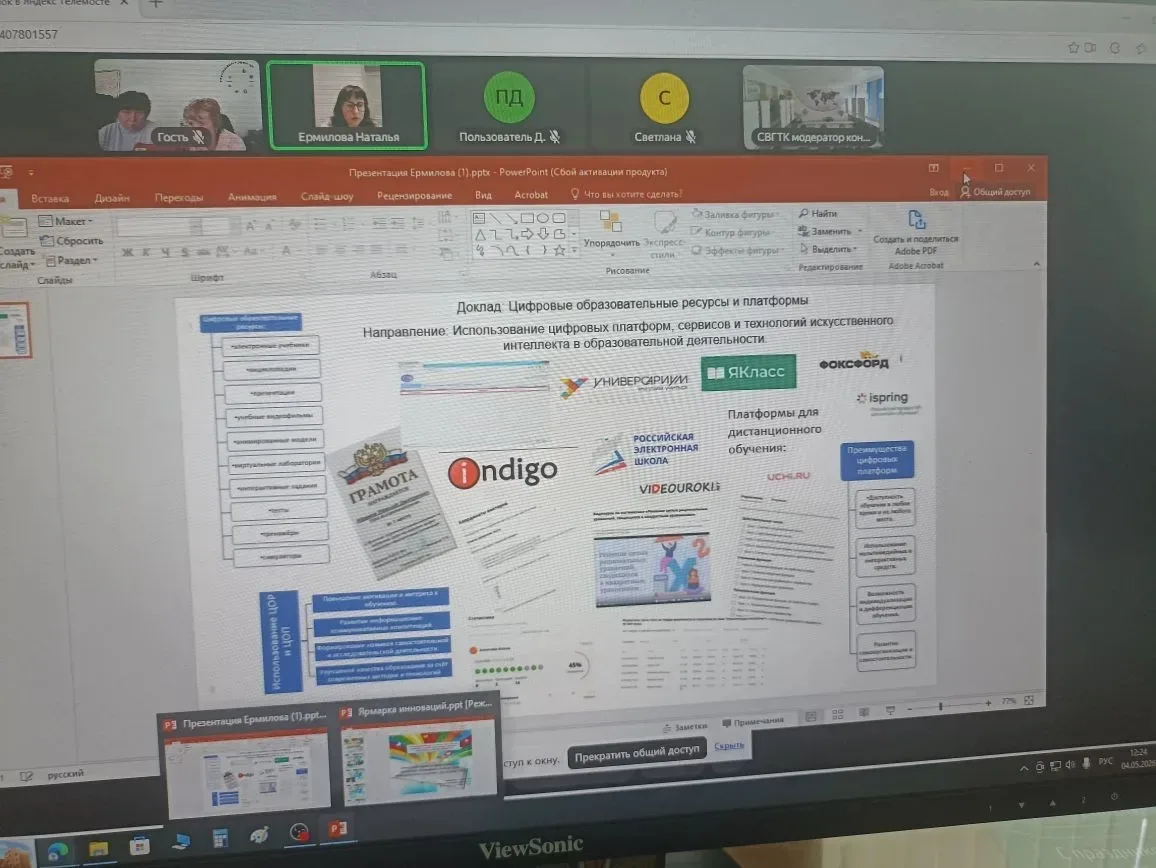Click the Заметки notes button

coord(686,727)
